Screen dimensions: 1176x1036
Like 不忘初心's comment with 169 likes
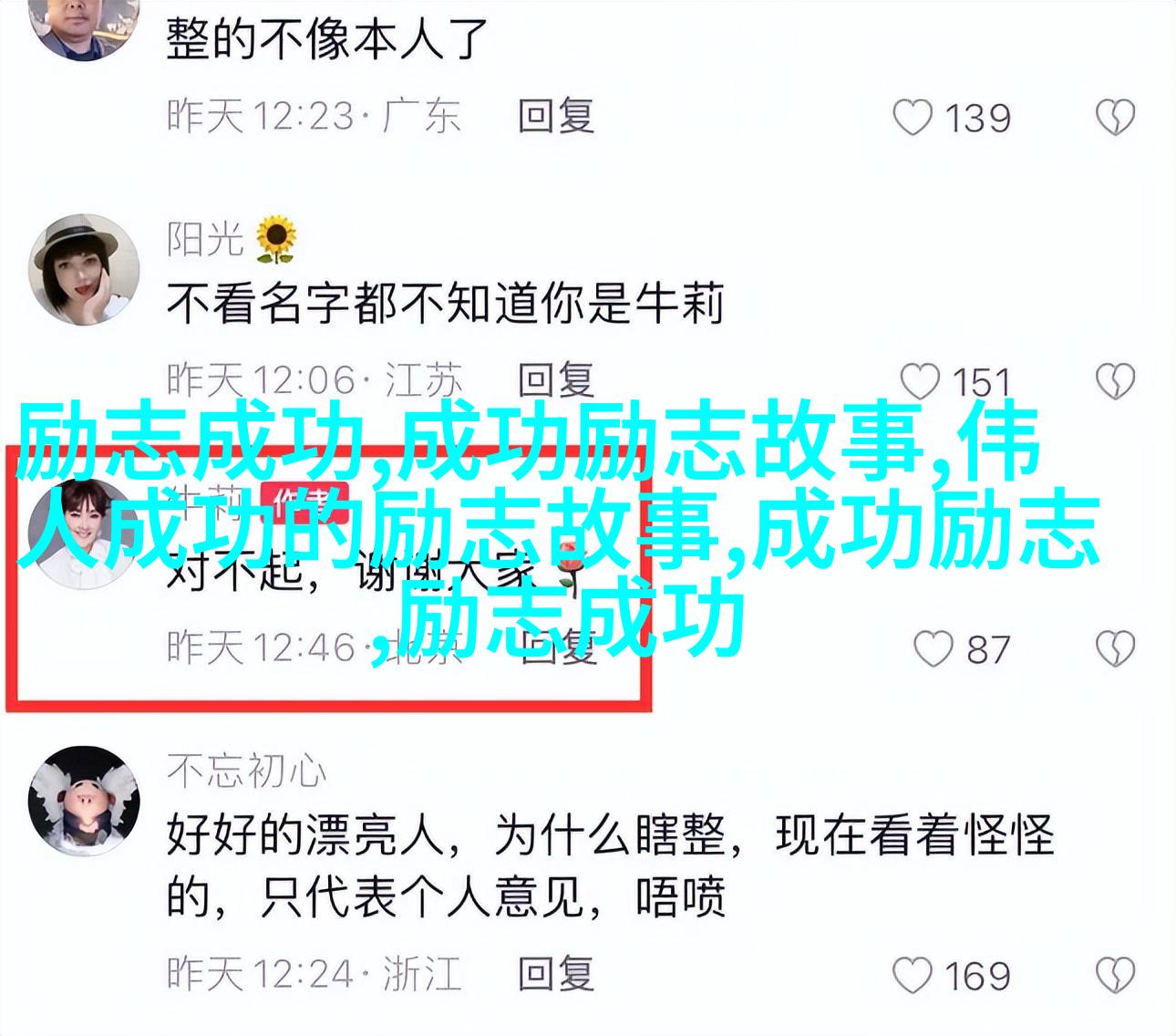[913, 975]
